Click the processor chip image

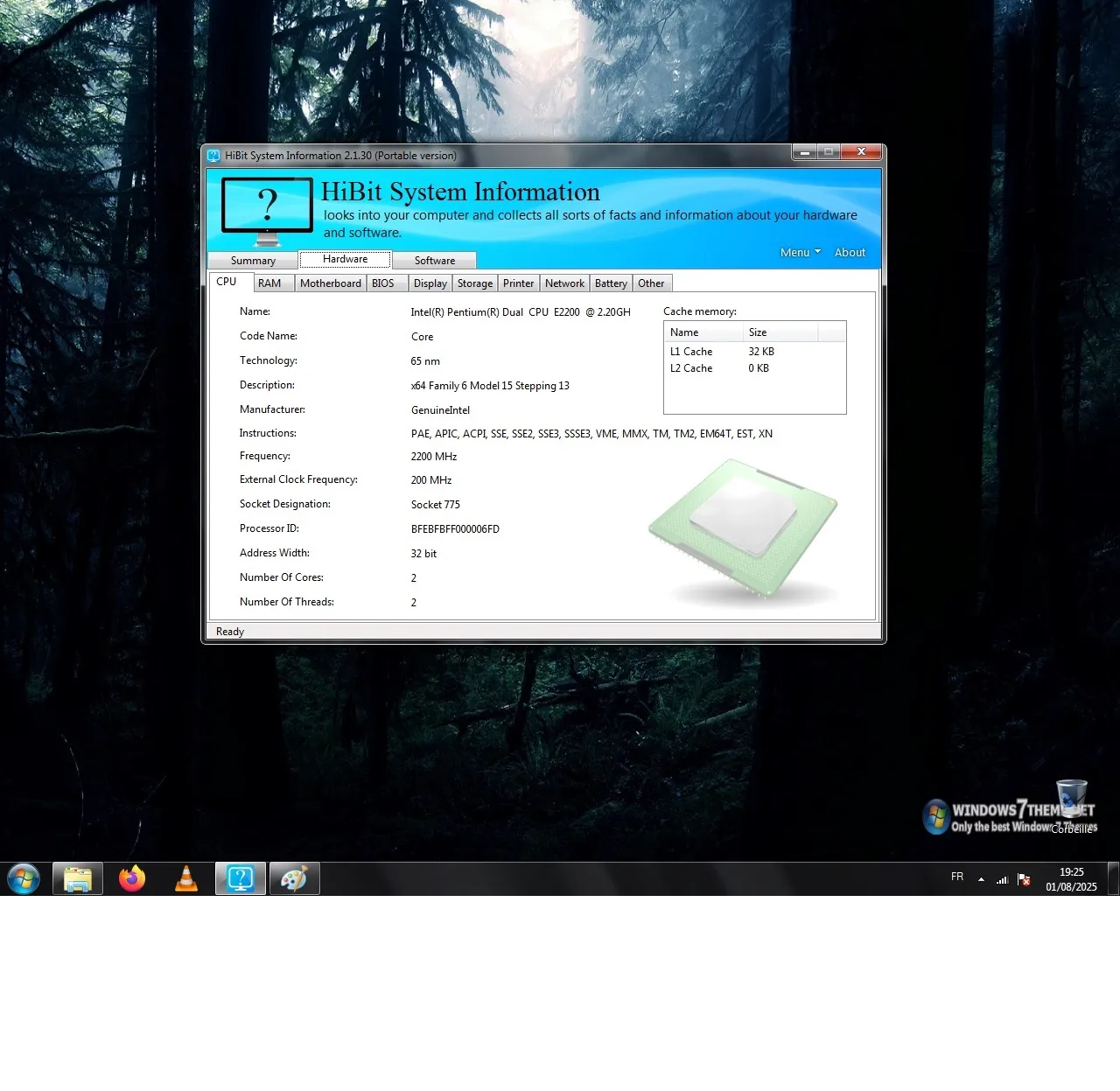coord(744,531)
